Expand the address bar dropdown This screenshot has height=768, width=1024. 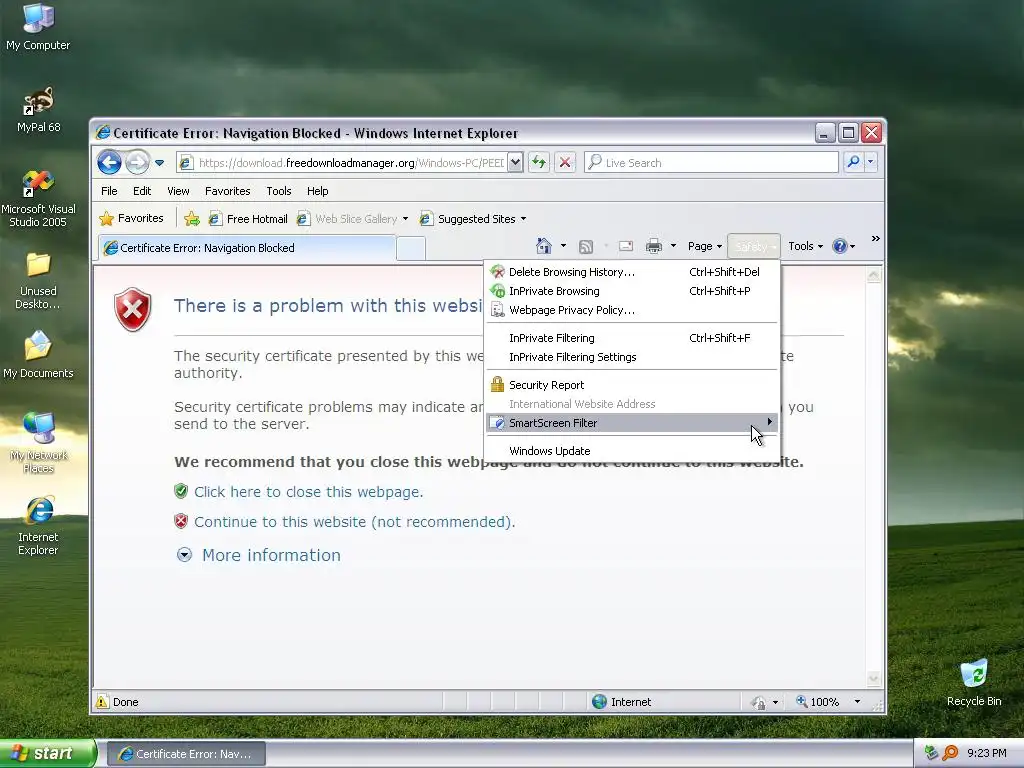tap(515, 163)
